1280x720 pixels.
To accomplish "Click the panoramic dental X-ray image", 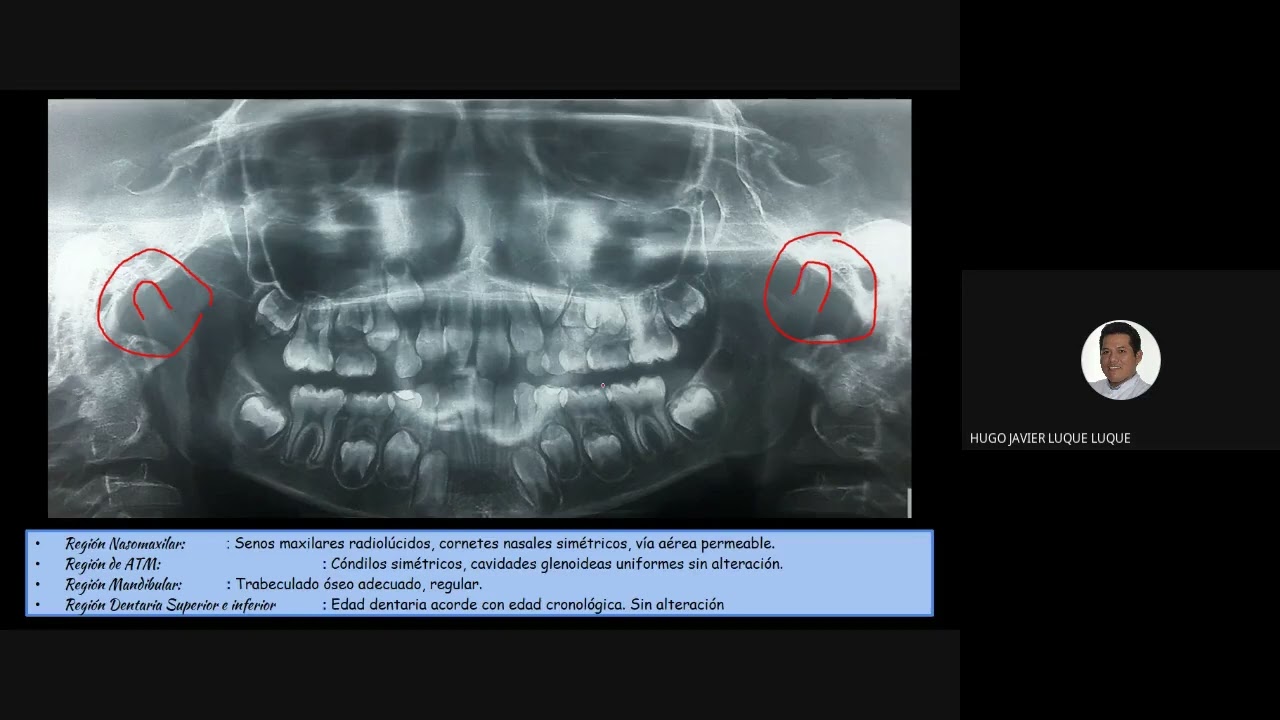I will (x=479, y=308).
